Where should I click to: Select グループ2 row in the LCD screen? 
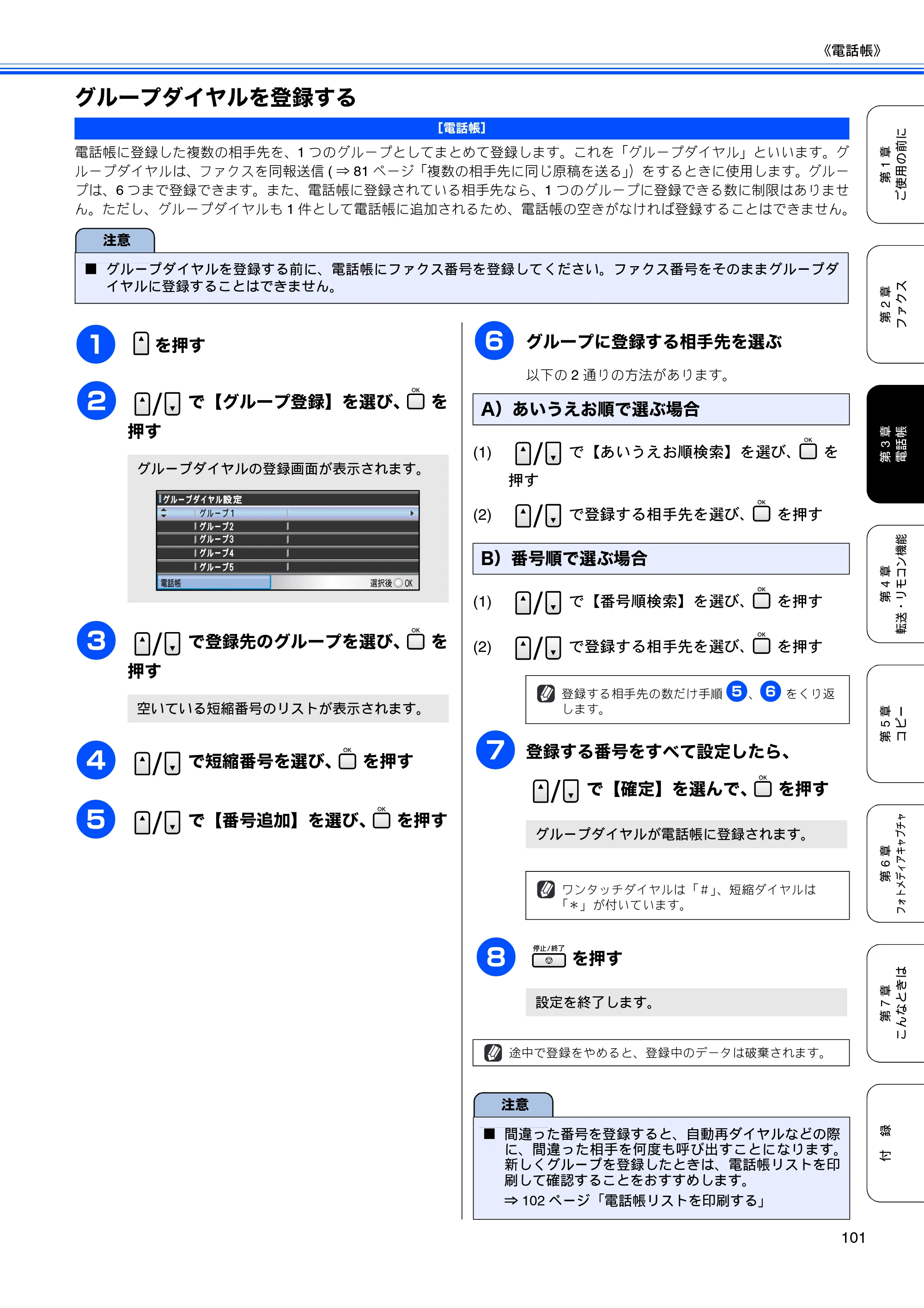tap(288, 526)
